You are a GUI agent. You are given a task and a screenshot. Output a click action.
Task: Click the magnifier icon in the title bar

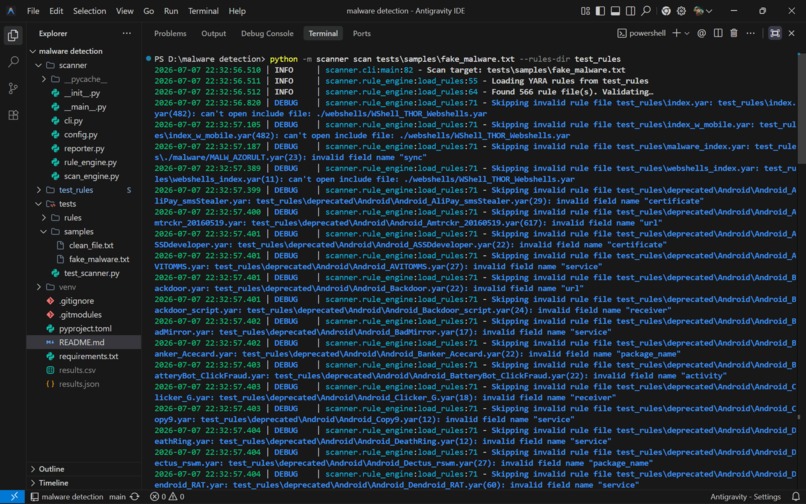pyautogui.click(x=646, y=11)
